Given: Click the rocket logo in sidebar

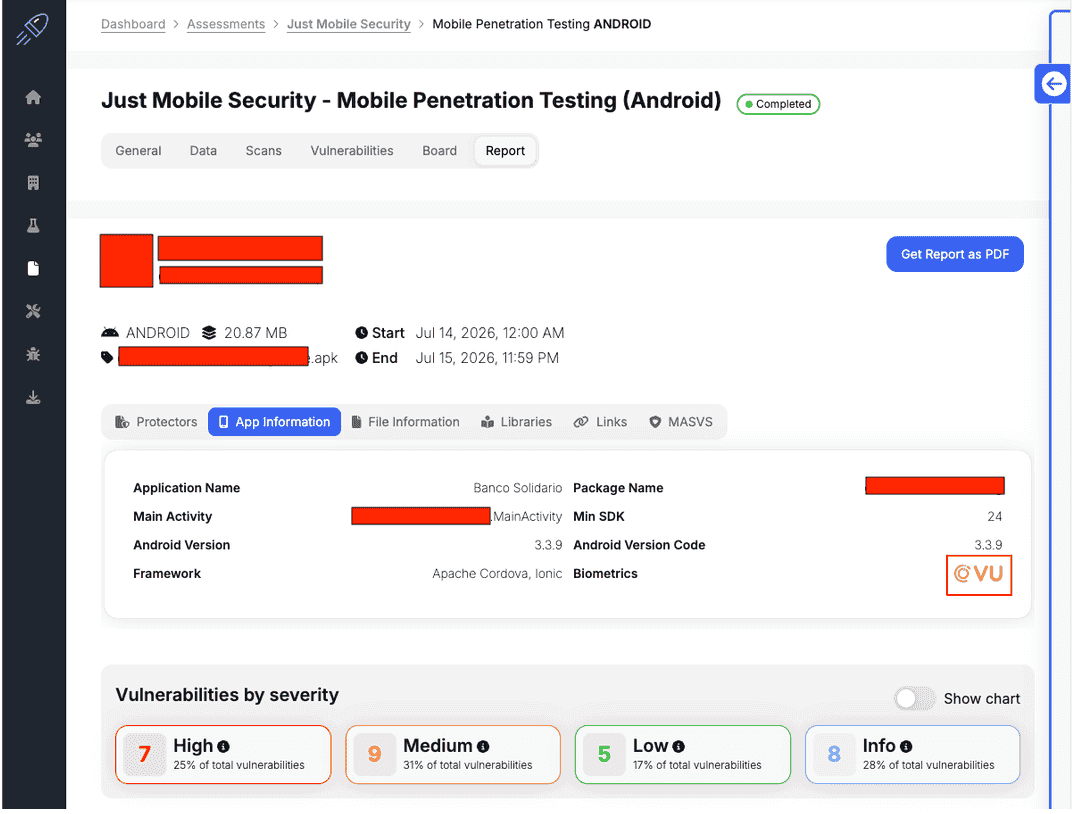Looking at the screenshot, I should (x=33, y=29).
